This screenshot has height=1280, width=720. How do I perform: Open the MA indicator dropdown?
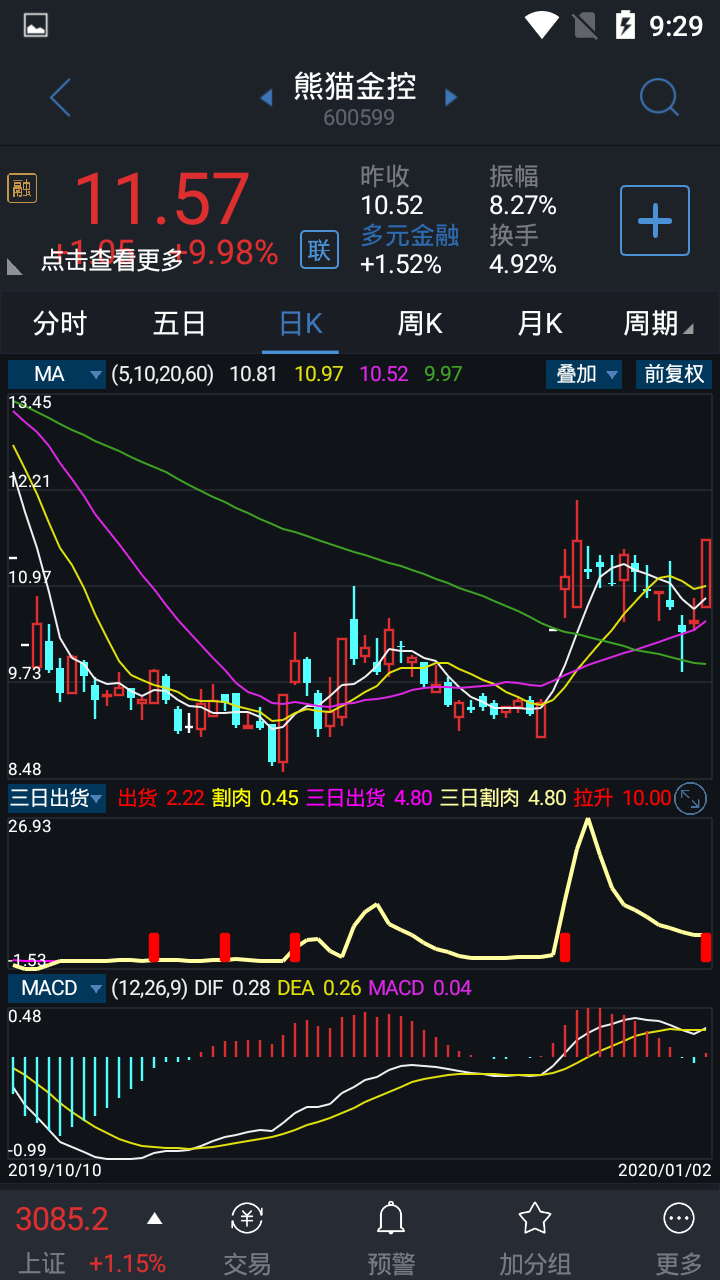click(x=56, y=374)
